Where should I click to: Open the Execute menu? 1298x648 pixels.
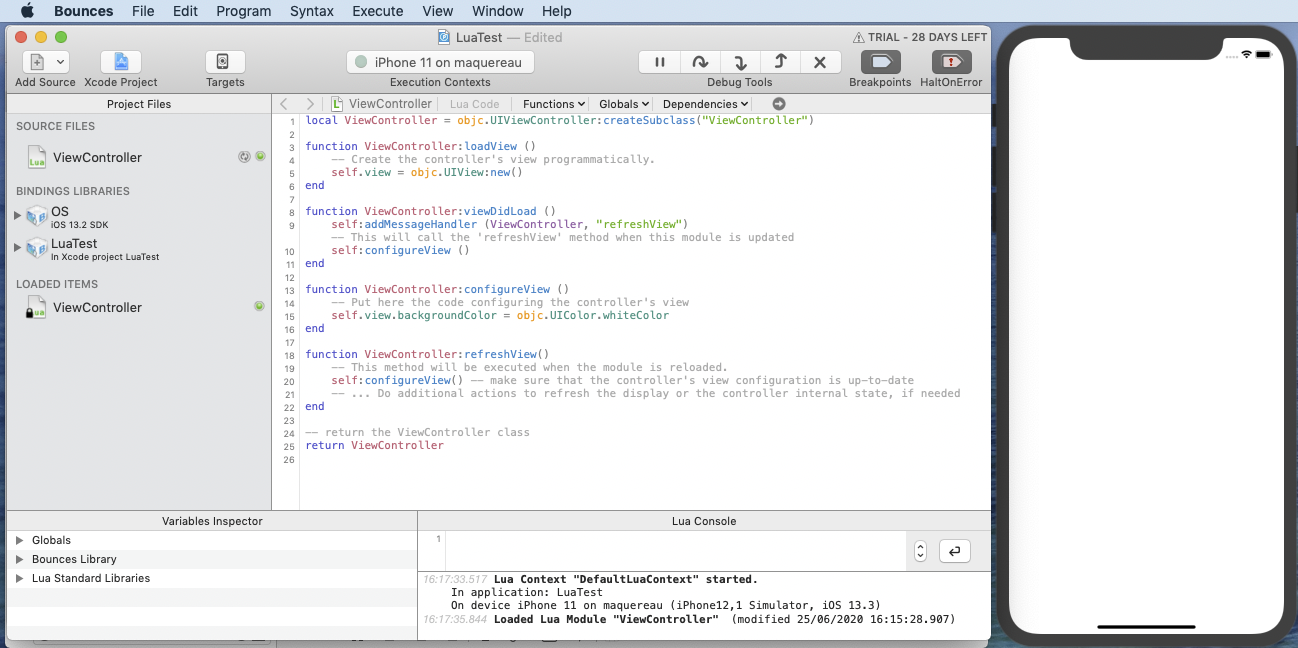(x=378, y=11)
